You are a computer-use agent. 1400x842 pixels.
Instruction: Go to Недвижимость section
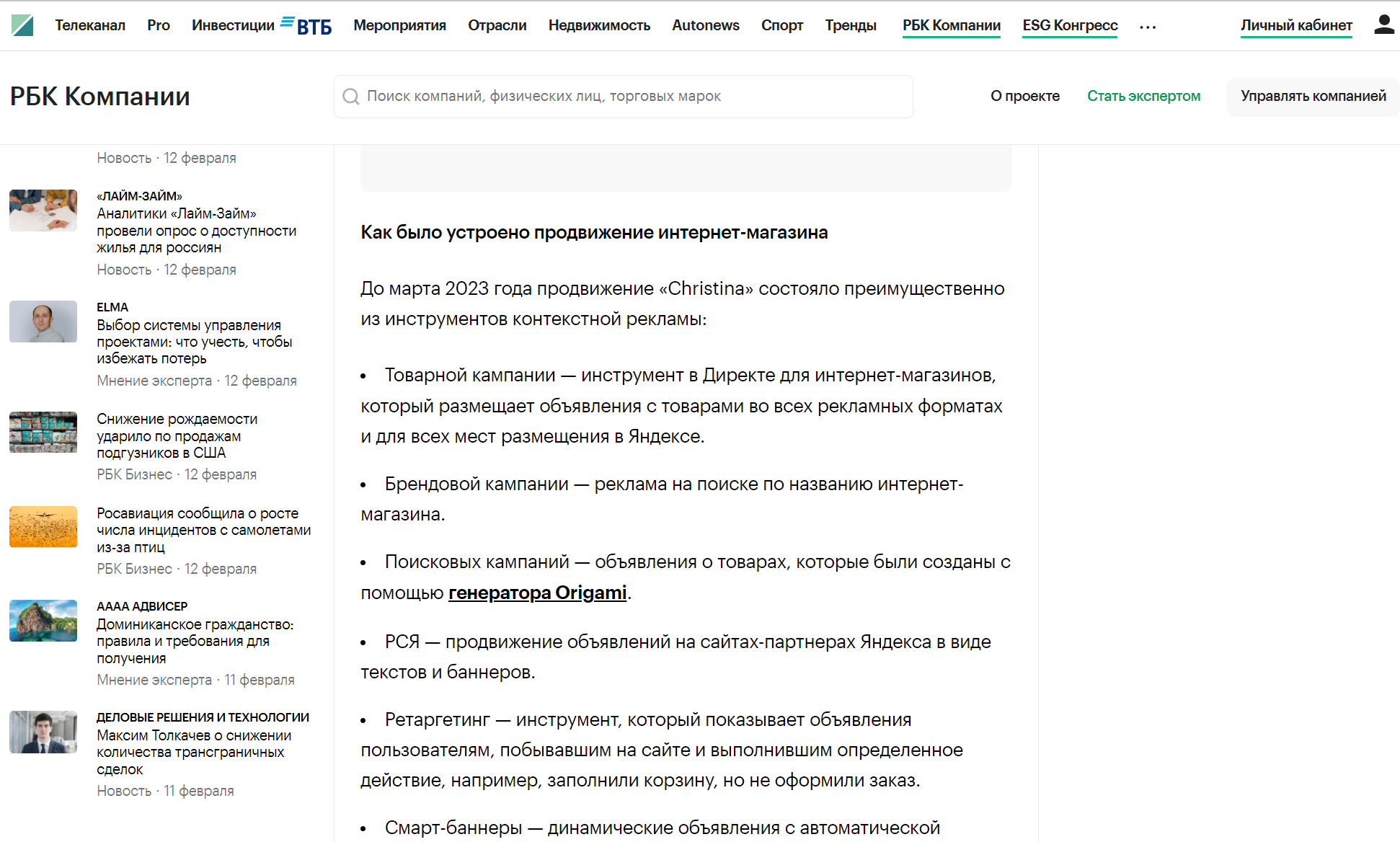click(599, 25)
